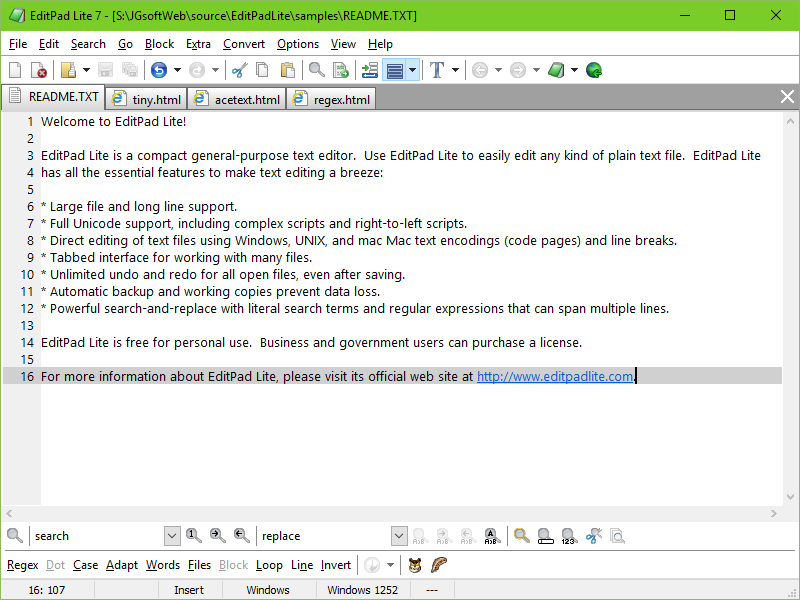Open the Convert menu

pos(244,44)
